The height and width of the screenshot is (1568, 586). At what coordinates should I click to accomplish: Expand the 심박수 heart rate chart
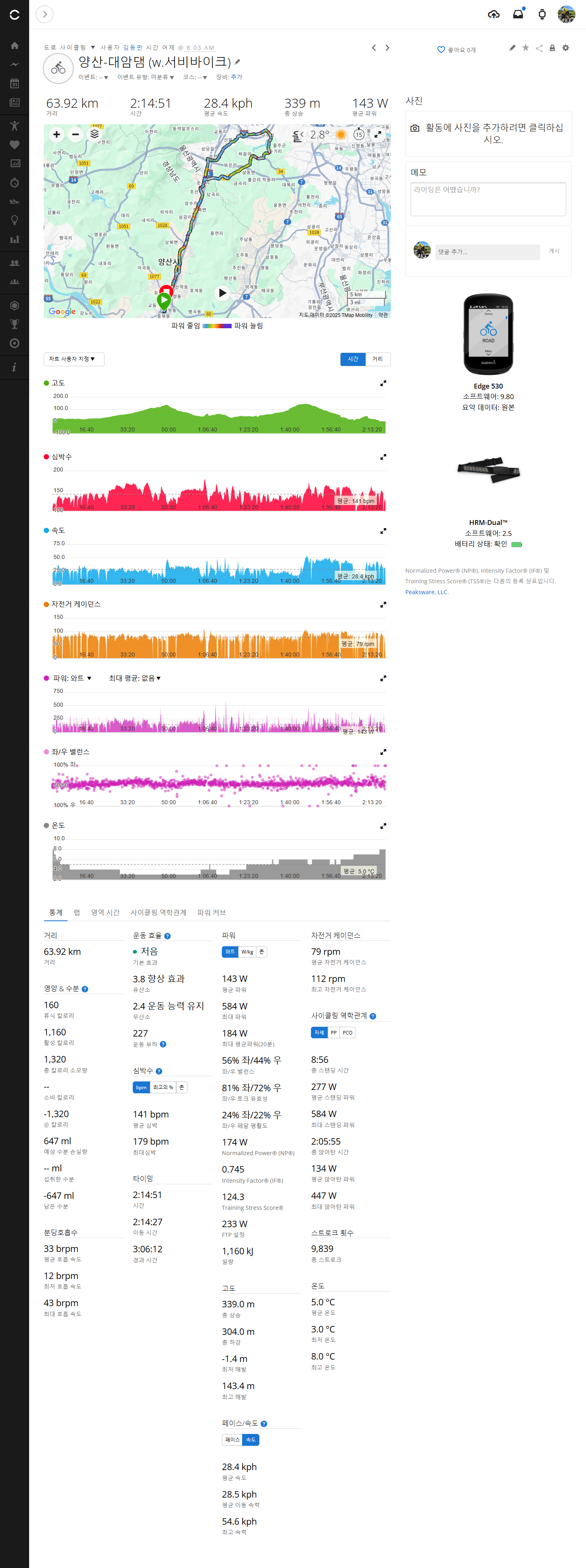pyautogui.click(x=383, y=457)
